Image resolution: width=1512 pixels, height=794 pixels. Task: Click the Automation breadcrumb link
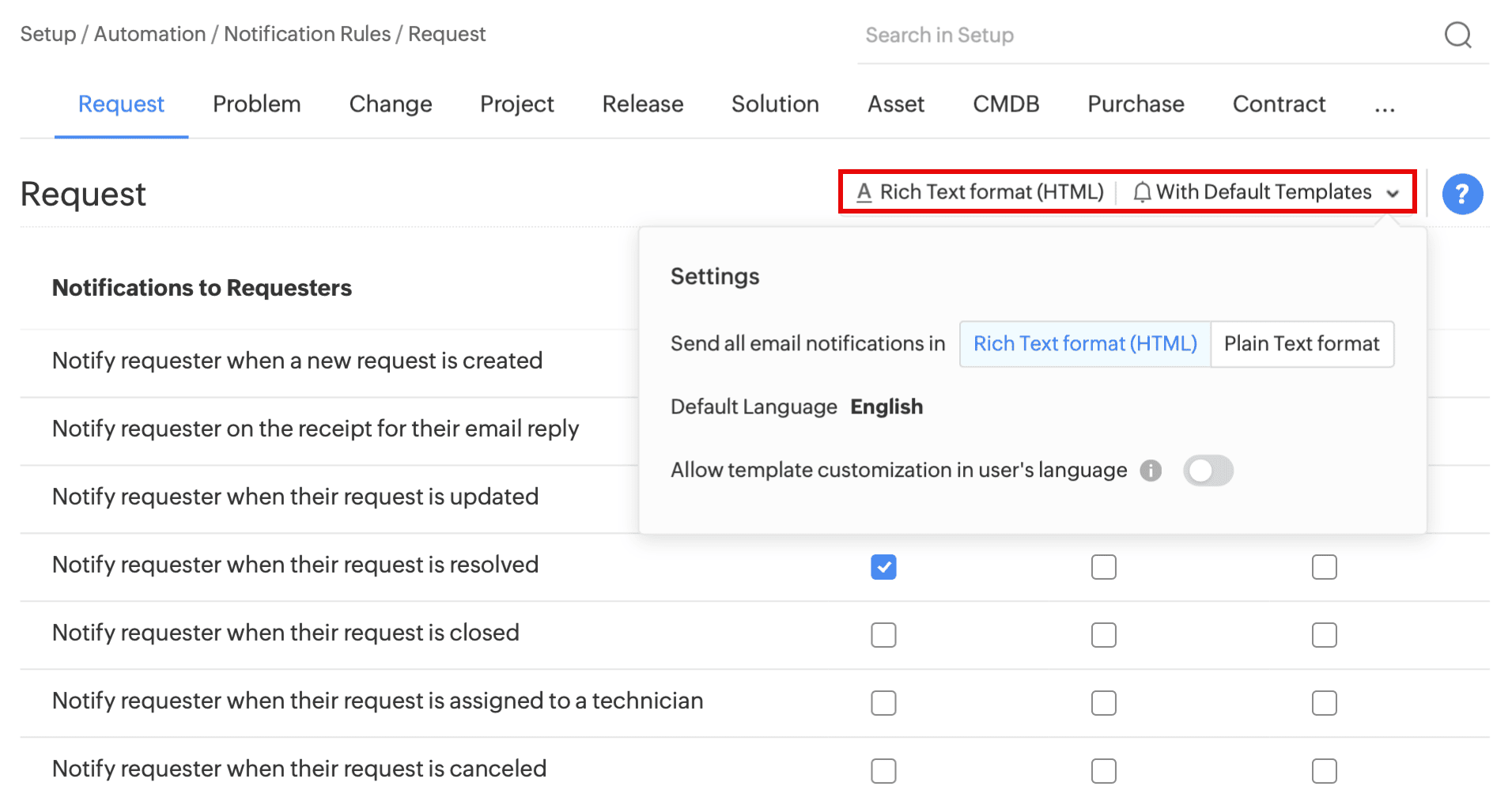(149, 34)
